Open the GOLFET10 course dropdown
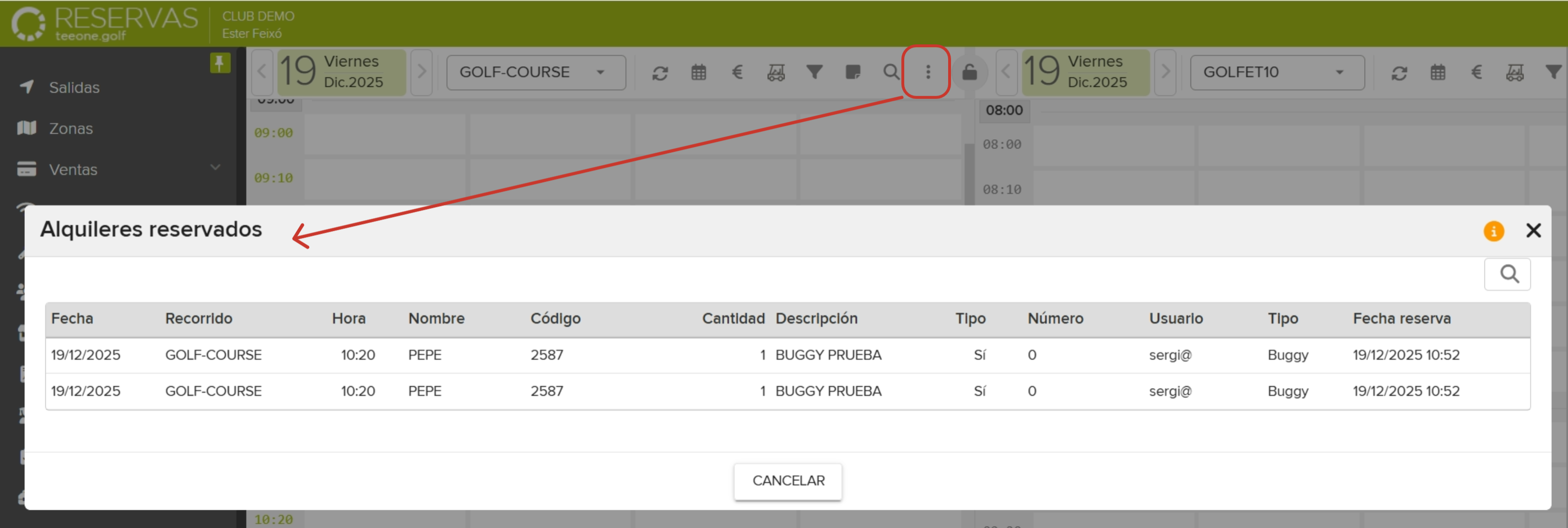1568x528 pixels. 1276,72
